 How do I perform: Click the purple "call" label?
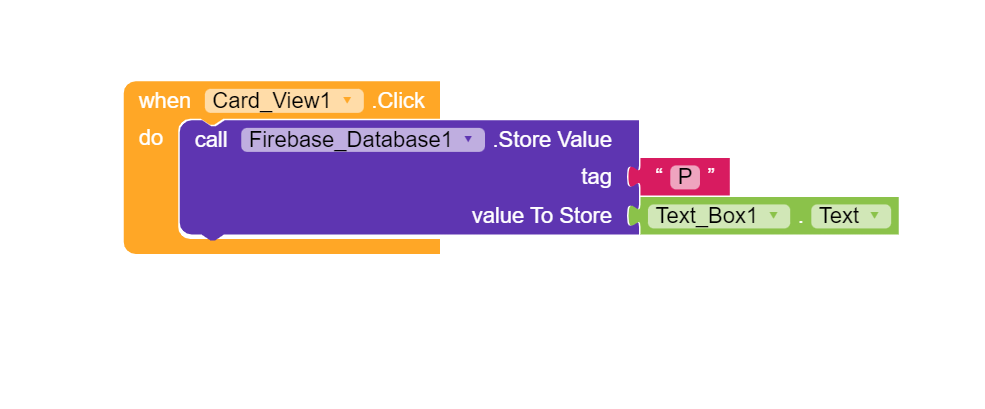click(211, 140)
